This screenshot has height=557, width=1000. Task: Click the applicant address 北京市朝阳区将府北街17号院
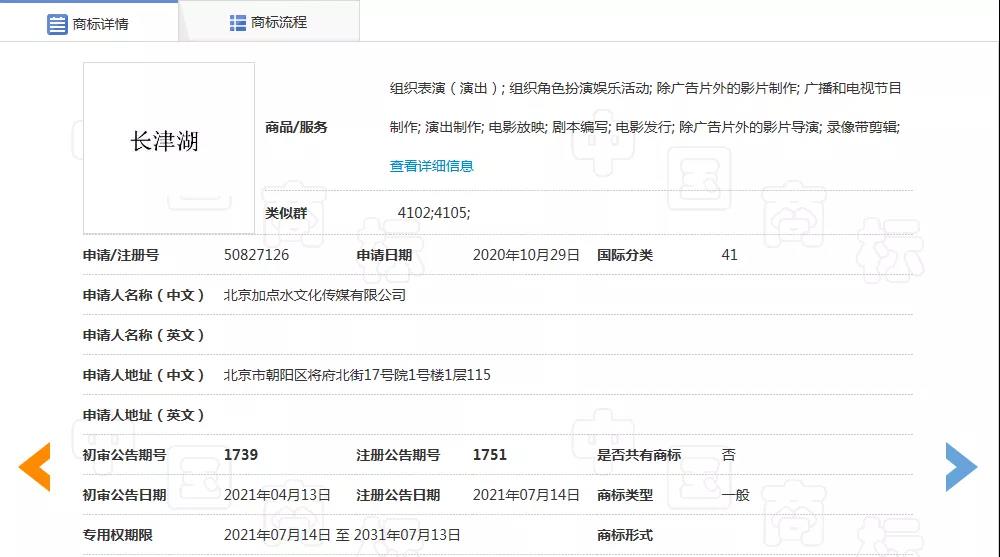click(357, 375)
